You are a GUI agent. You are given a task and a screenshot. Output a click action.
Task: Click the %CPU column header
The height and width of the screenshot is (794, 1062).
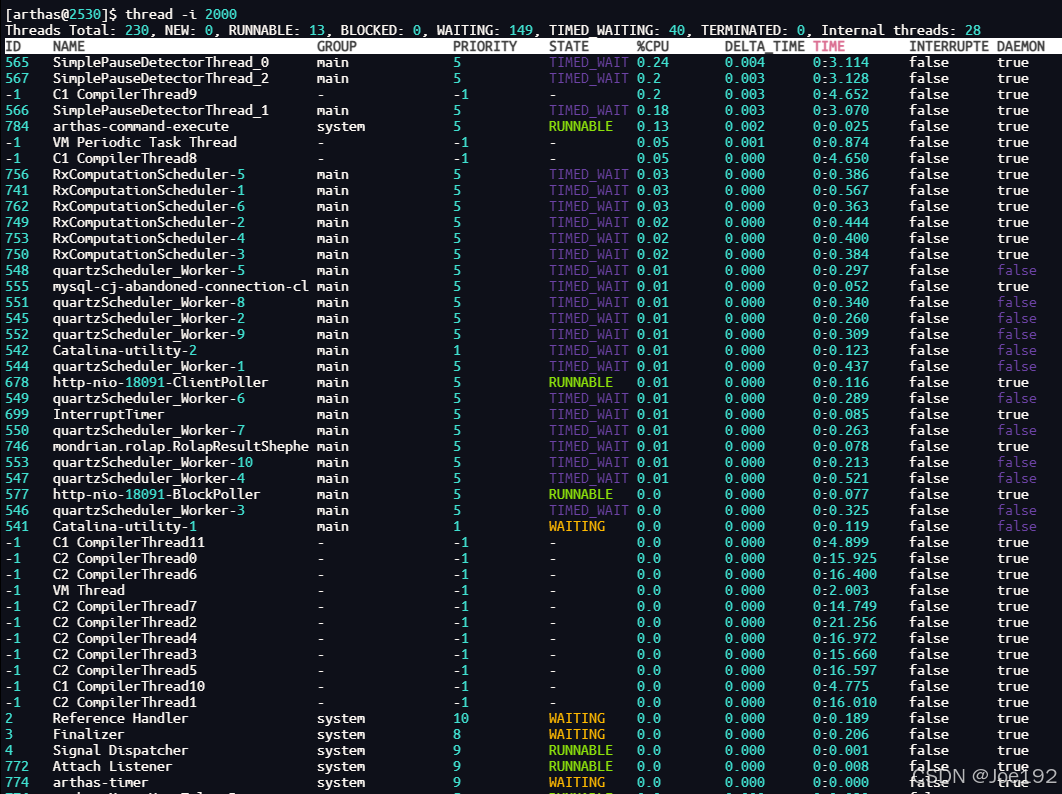pos(653,46)
